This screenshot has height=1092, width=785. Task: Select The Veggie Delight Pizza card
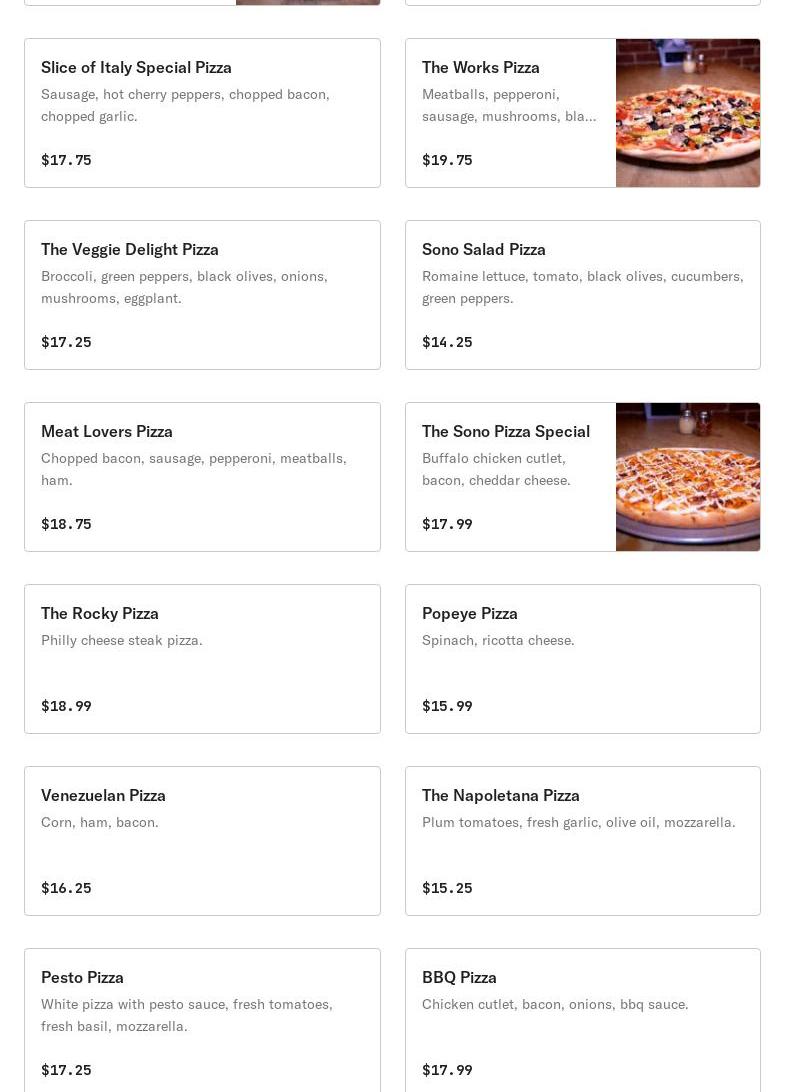click(202, 295)
